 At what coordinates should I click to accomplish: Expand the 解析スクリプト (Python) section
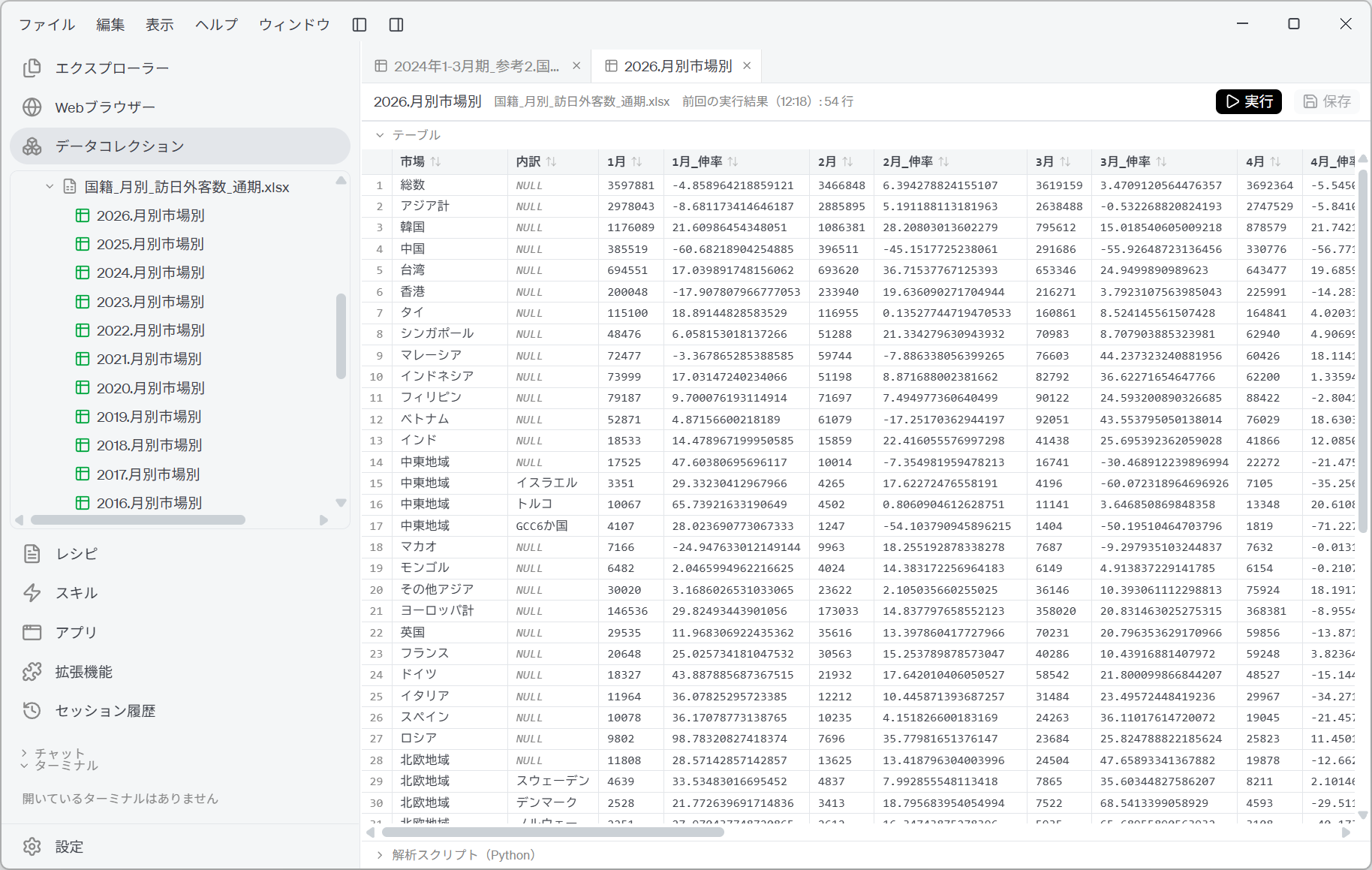coord(380,855)
